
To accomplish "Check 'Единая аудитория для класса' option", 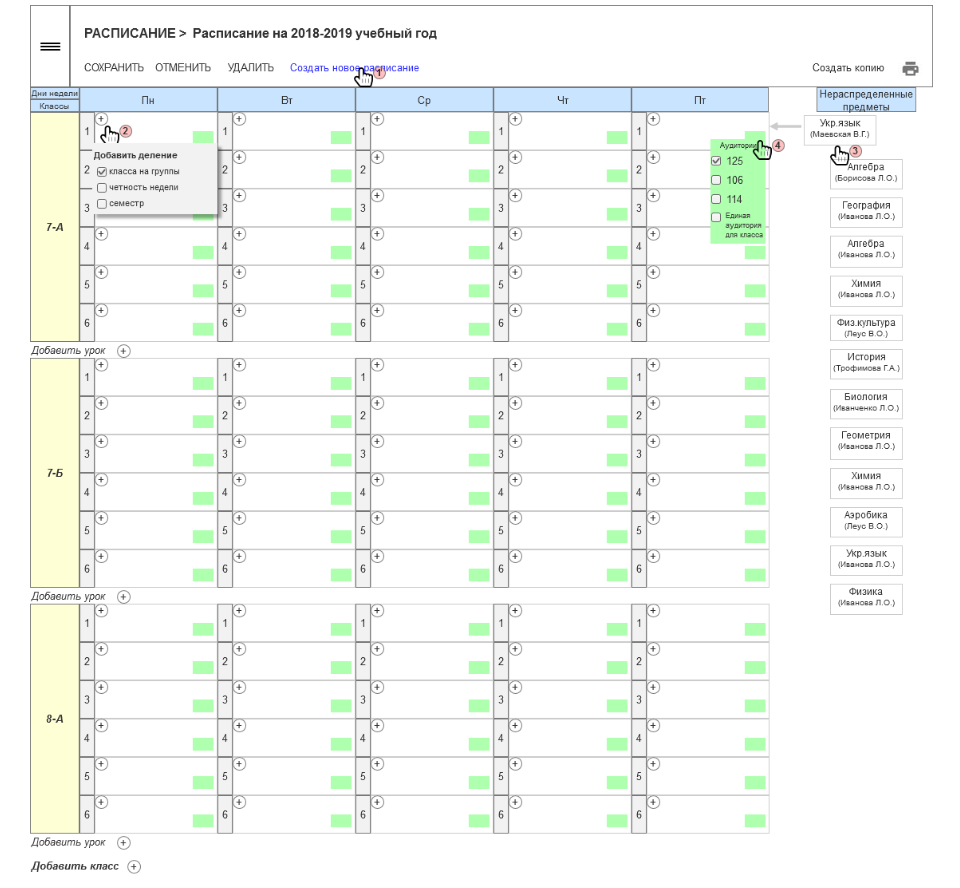I will [x=716, y=217].
